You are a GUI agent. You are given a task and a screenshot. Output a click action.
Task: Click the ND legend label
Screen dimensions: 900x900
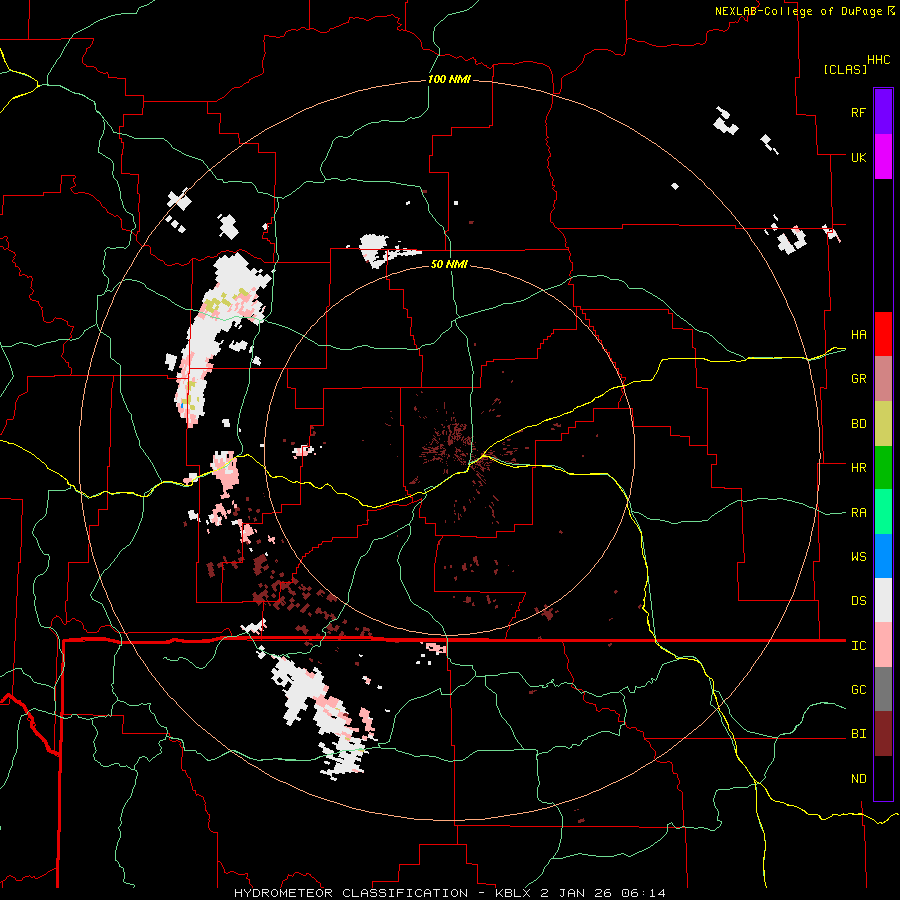pyautogui.click(x=858, y=779)
